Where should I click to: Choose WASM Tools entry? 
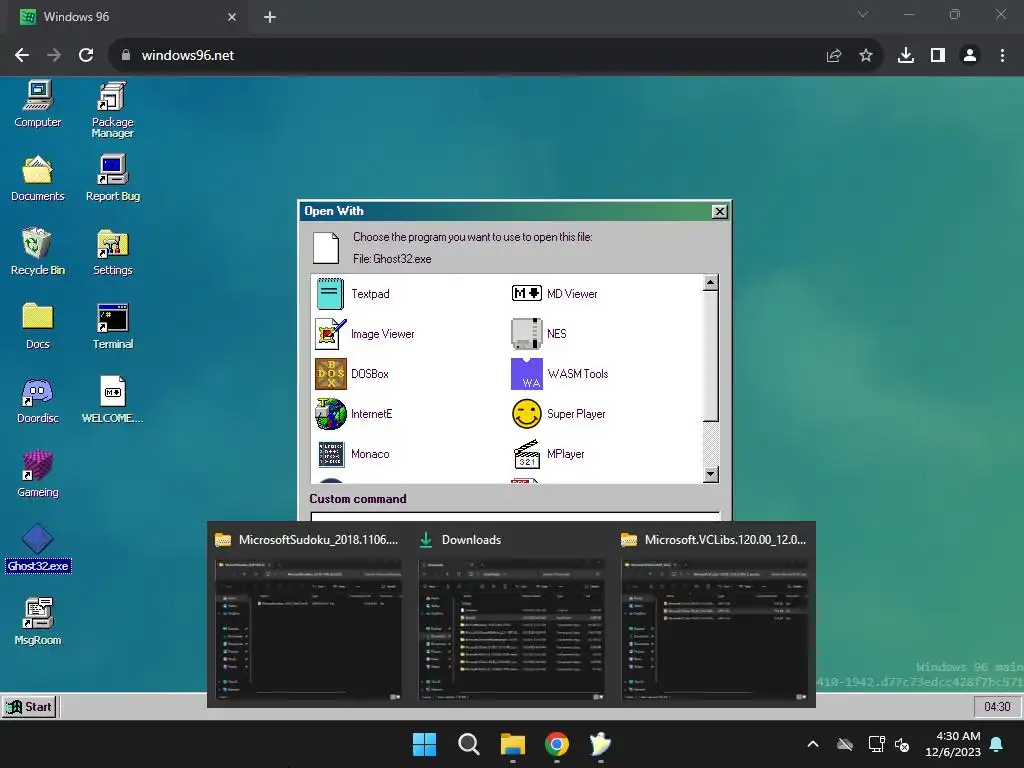coord(560,374)
